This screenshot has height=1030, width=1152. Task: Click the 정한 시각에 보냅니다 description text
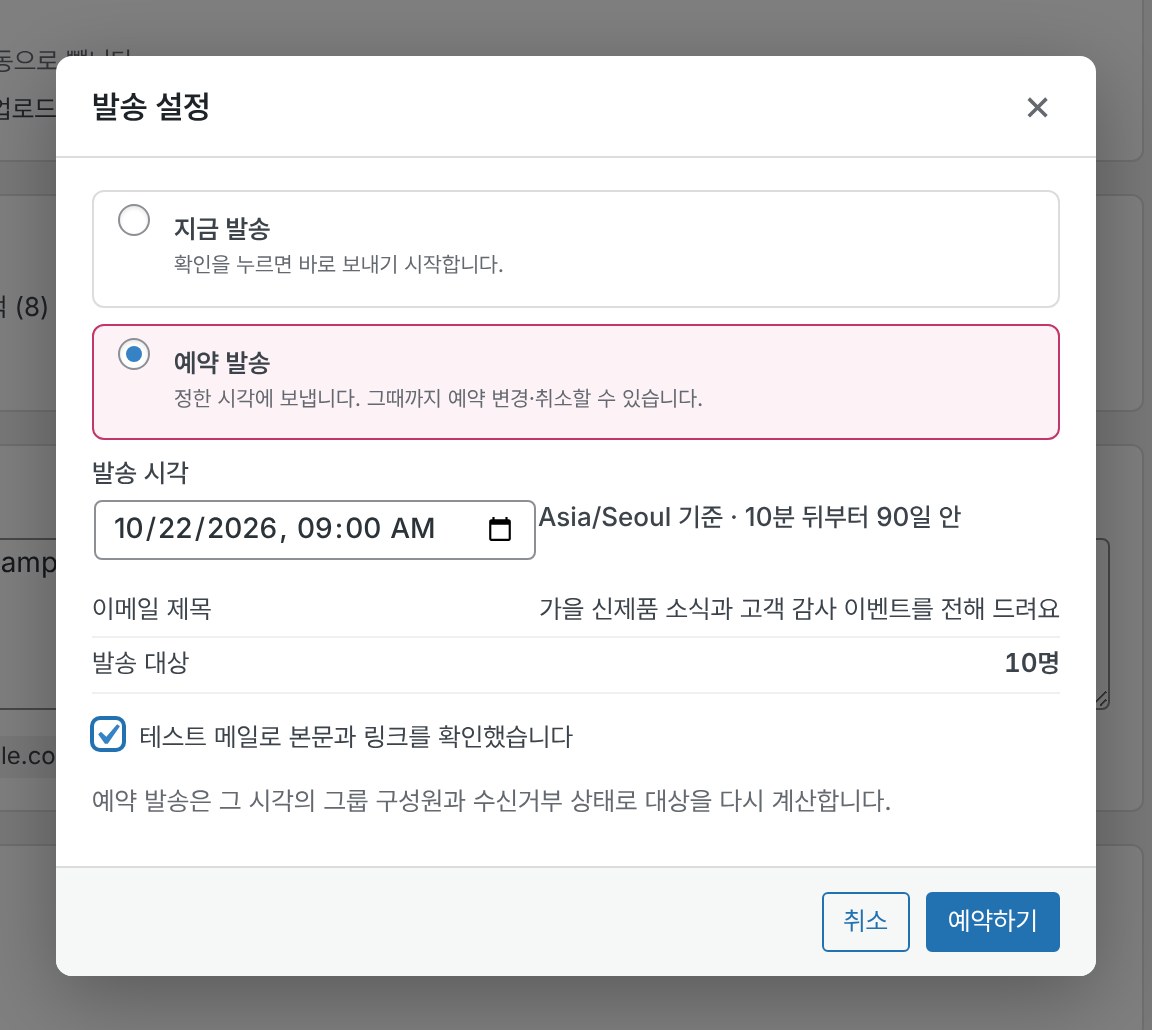click(438, 398)
